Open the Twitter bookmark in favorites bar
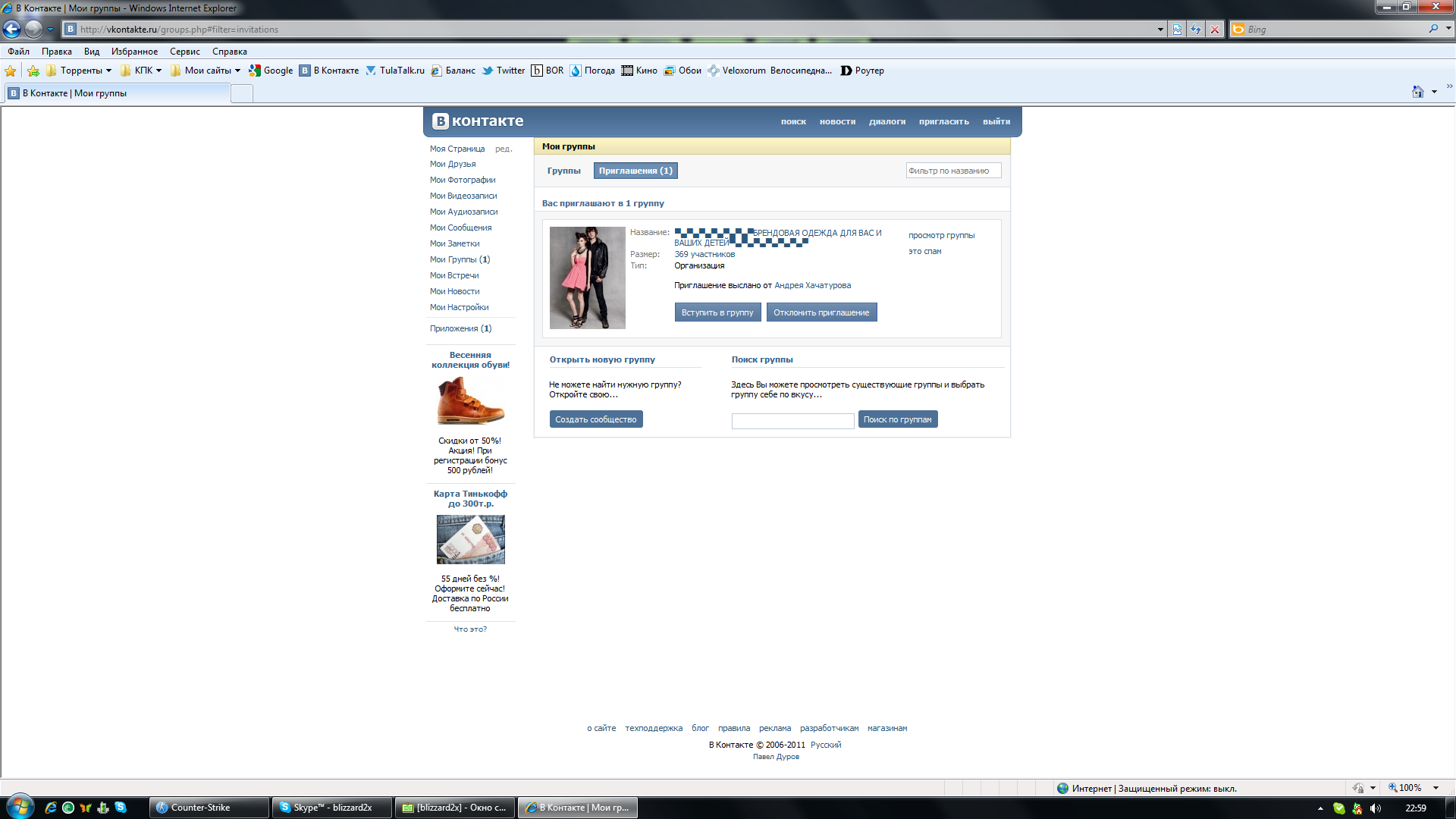 coord(504,71)
